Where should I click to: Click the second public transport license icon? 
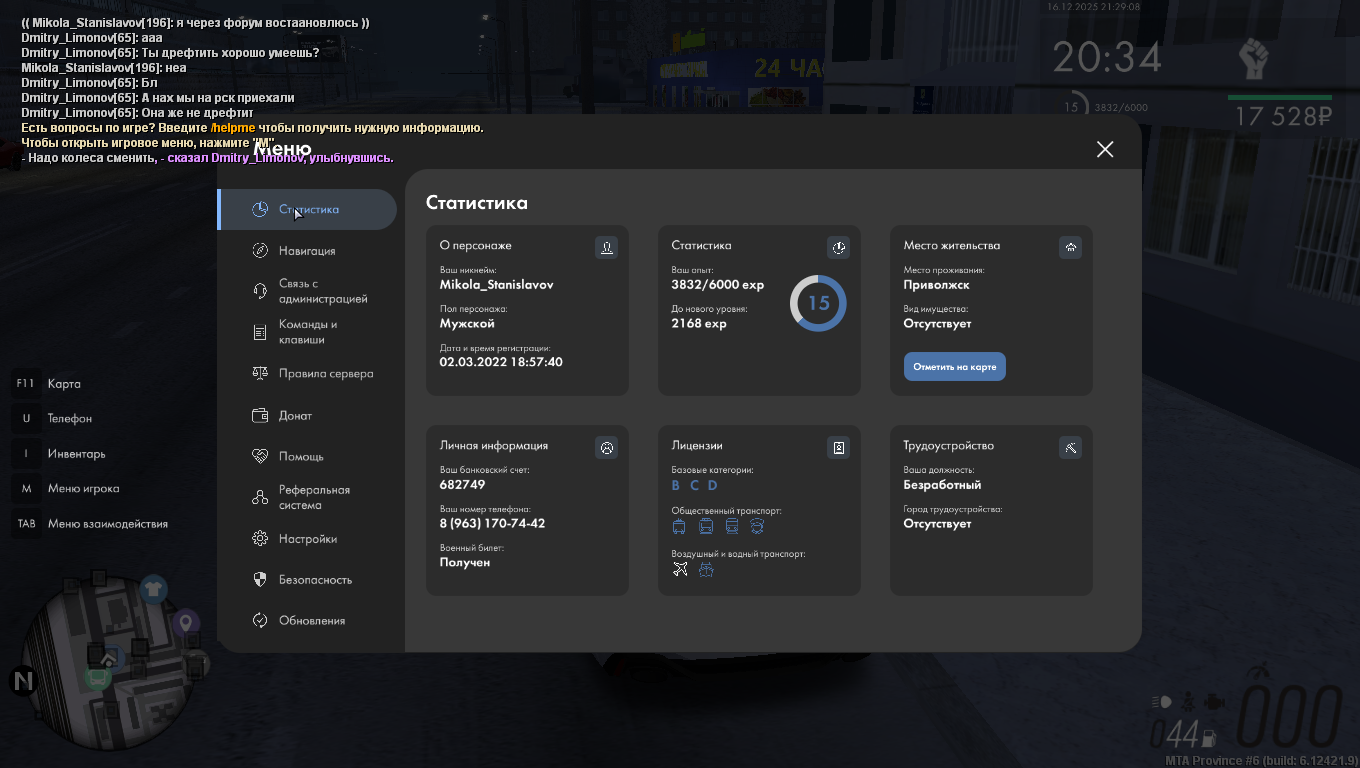(x=706, y=526)
